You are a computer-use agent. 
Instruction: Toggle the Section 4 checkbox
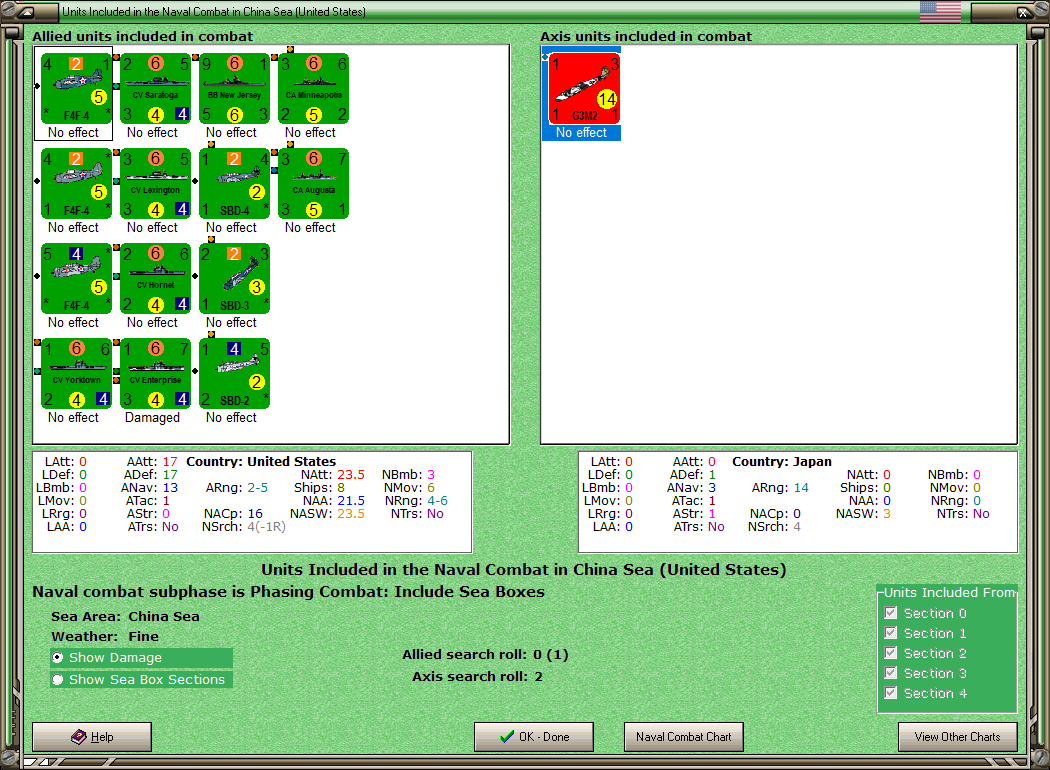(891, 693)
